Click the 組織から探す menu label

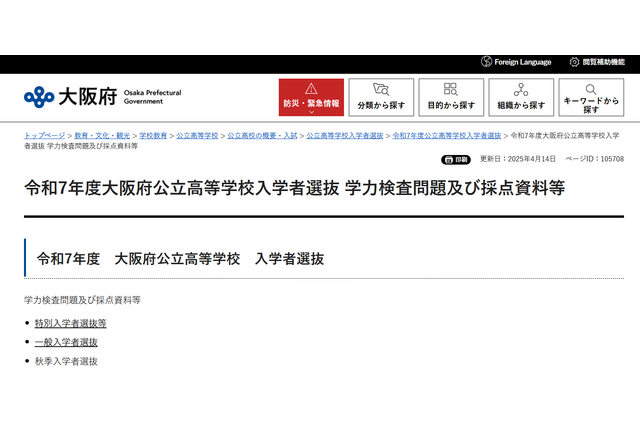click(521, 105)
